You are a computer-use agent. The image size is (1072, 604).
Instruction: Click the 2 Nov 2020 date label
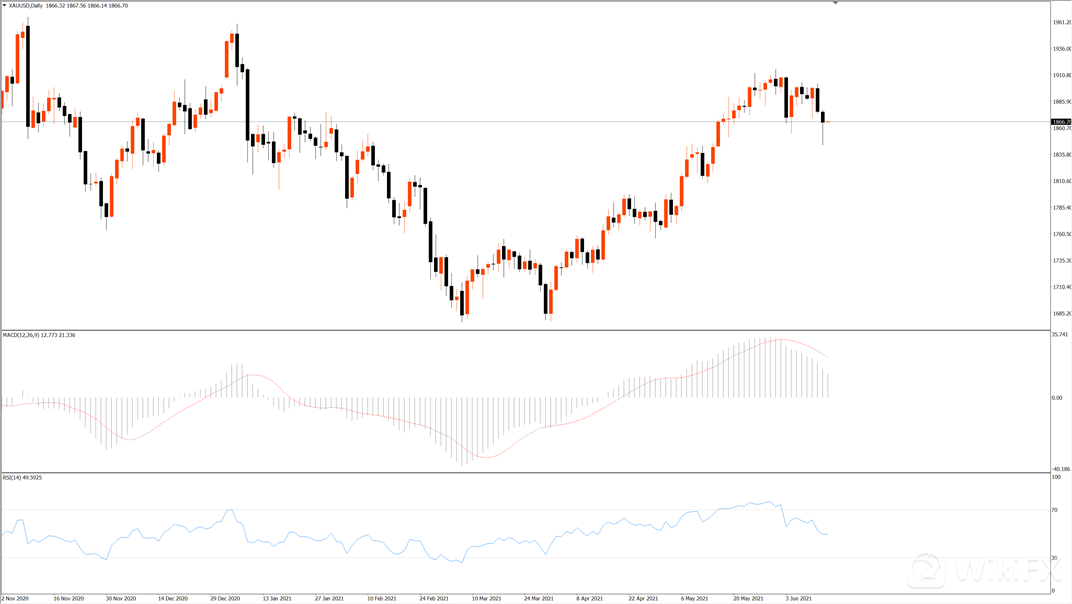pyautogui.click(x=17, y=599)
